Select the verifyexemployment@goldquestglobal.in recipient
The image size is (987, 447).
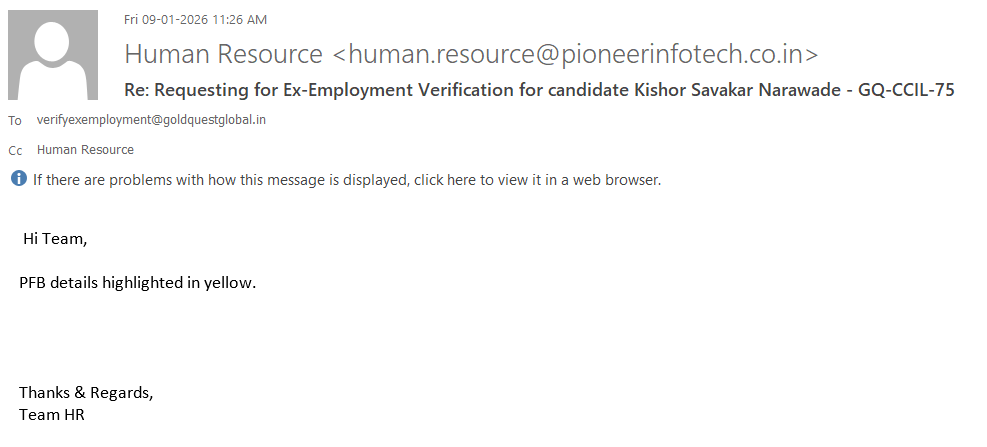tap(151, 120)
